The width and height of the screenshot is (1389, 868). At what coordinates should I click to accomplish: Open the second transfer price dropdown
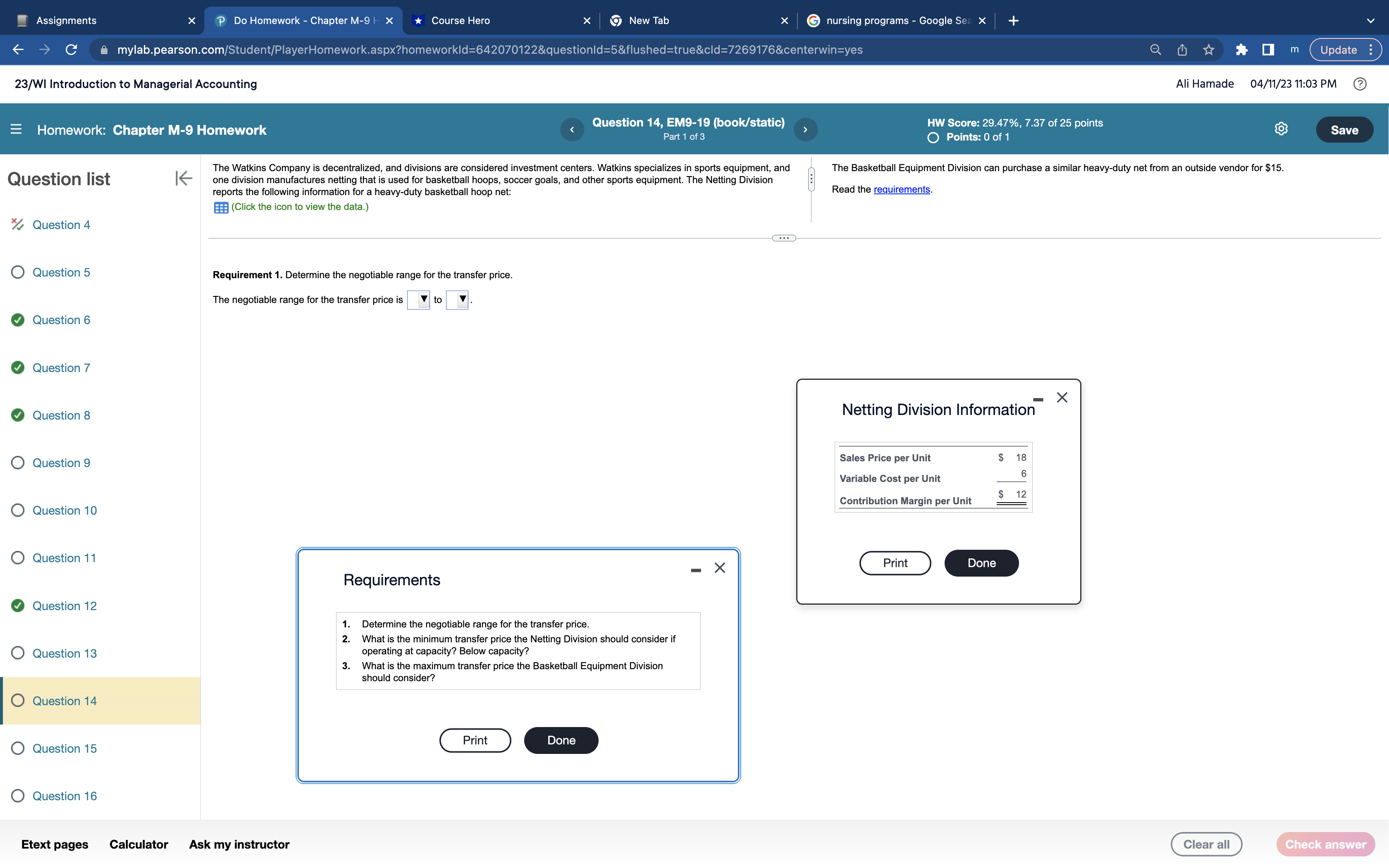(x=458, y=300)
